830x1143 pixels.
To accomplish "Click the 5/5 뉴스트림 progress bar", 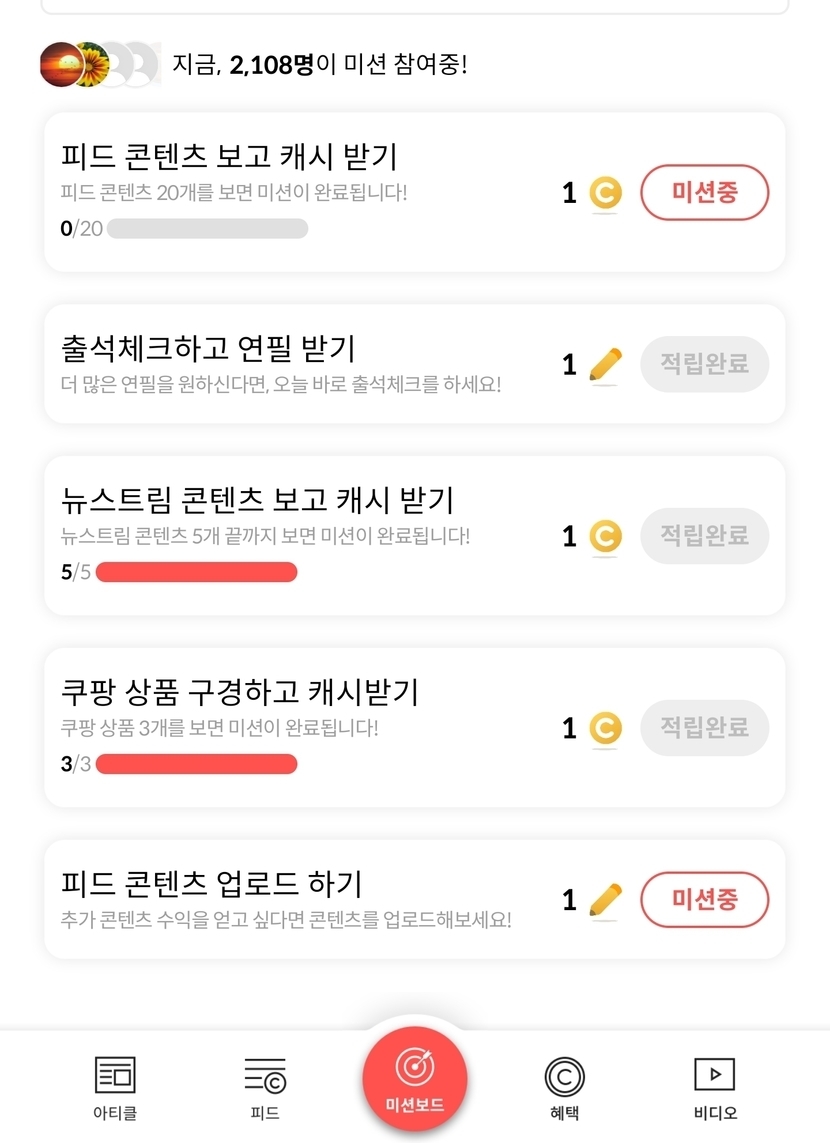I will pyautogui.click(x=196, y=573).
